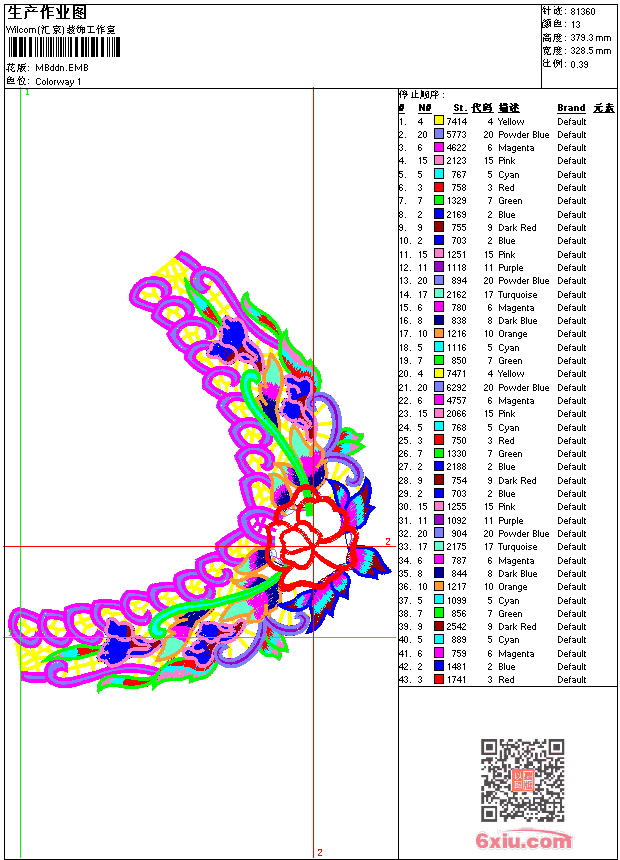Select the dark red swatch beside 755

[x=439, y=227]
